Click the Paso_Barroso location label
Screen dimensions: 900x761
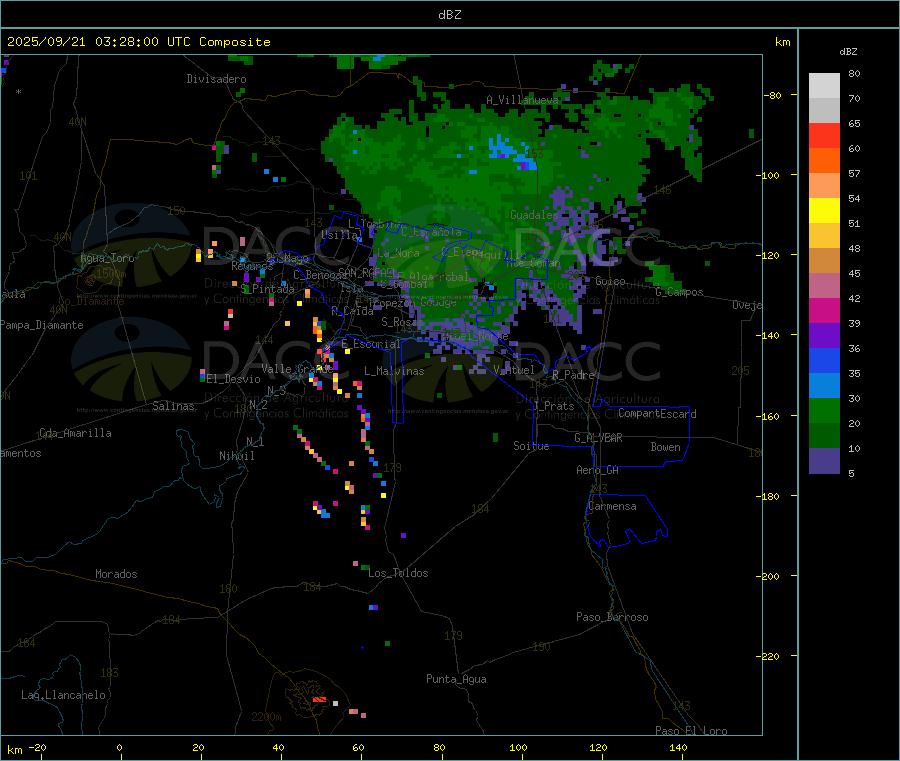[612, 617]
